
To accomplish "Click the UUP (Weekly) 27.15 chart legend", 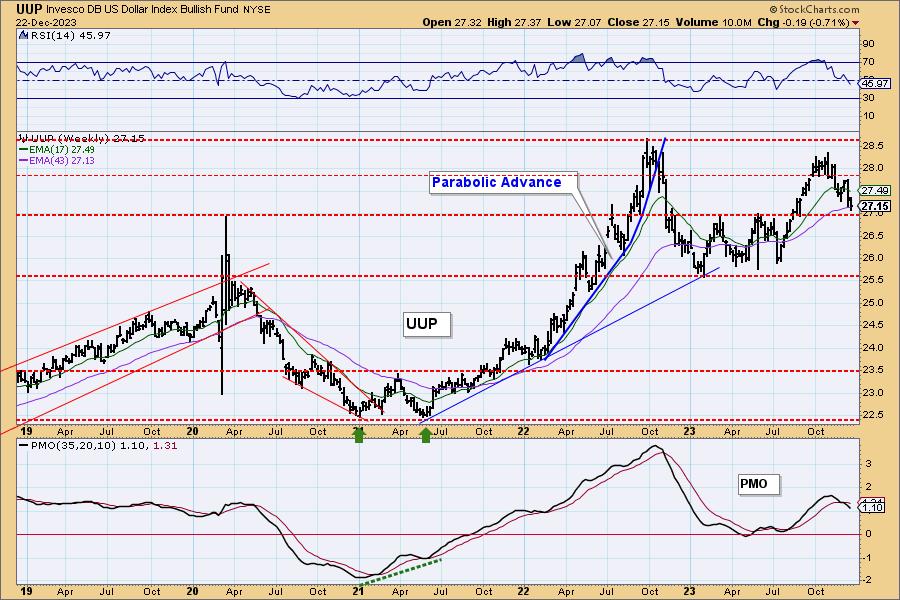I will (x=82, y=138).
